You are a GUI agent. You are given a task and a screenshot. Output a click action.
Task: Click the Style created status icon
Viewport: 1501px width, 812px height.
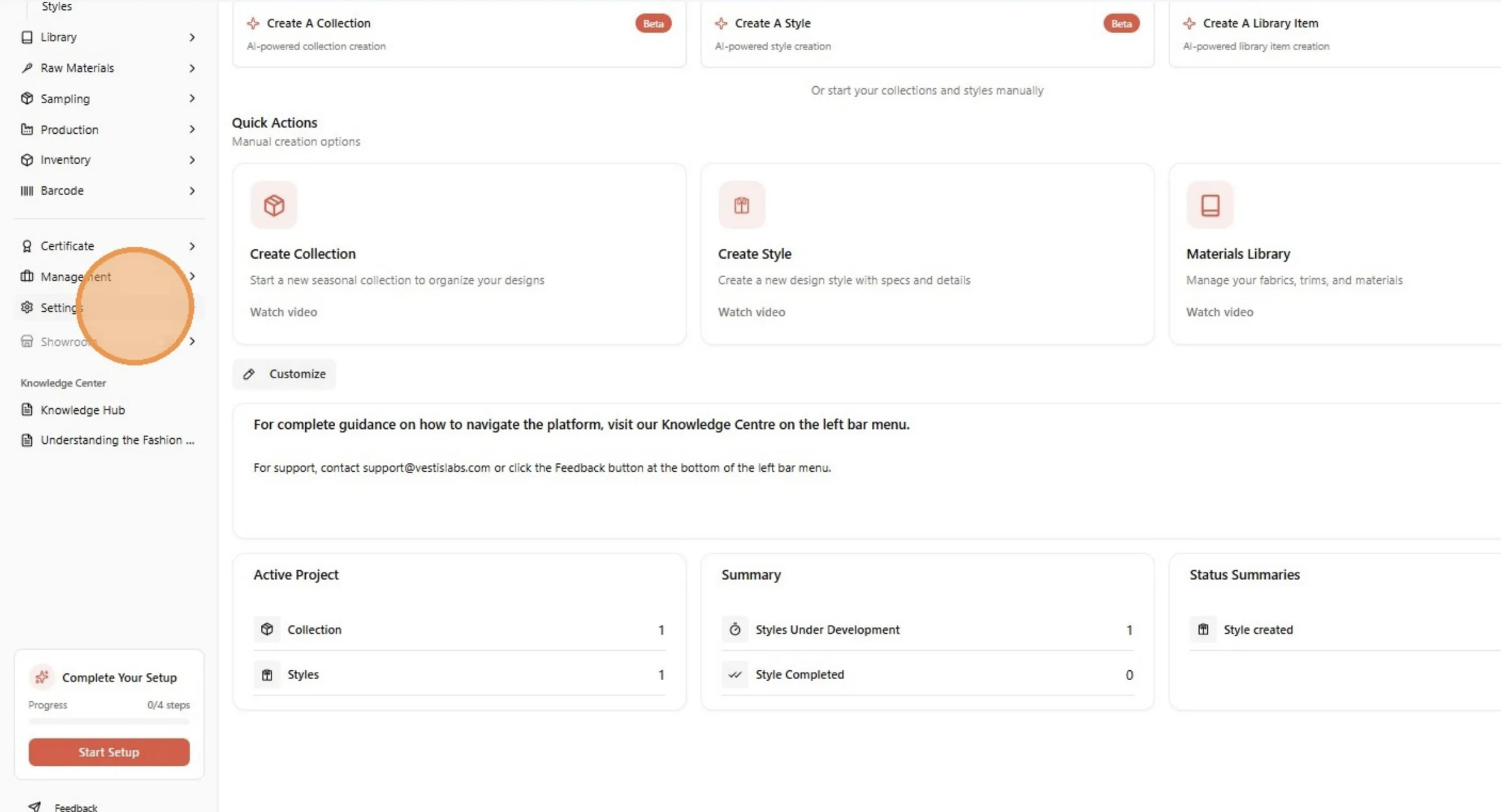click(1203, 629)
